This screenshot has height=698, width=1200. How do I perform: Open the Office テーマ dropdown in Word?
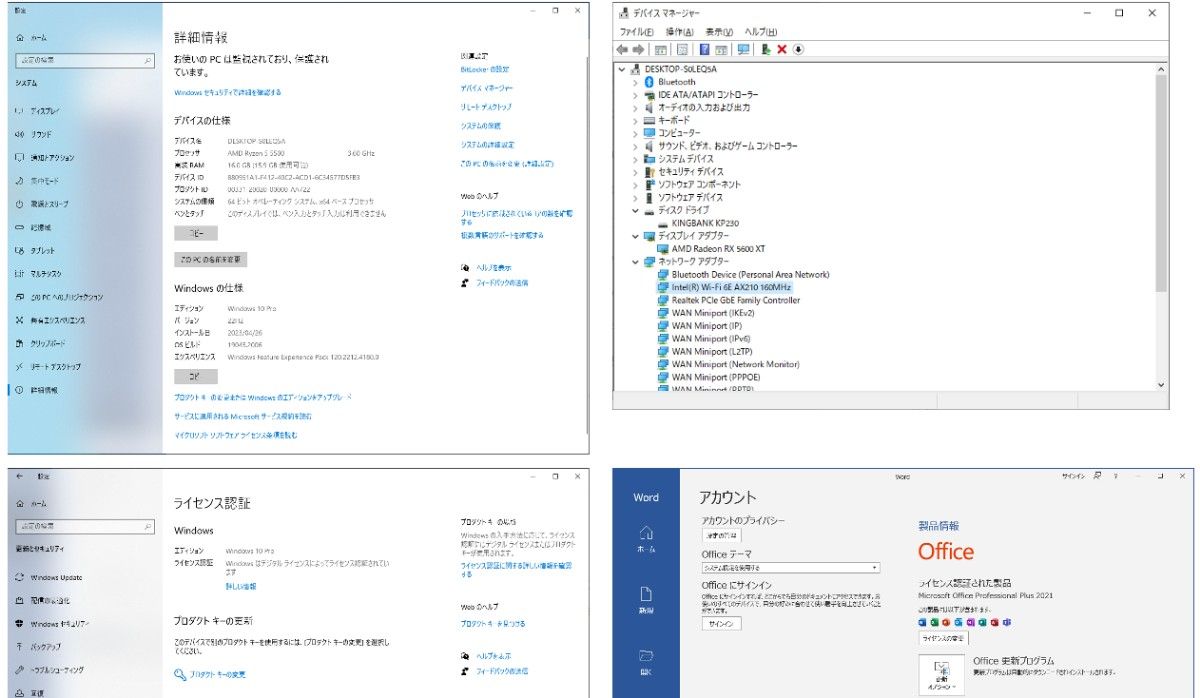[790, 568]
